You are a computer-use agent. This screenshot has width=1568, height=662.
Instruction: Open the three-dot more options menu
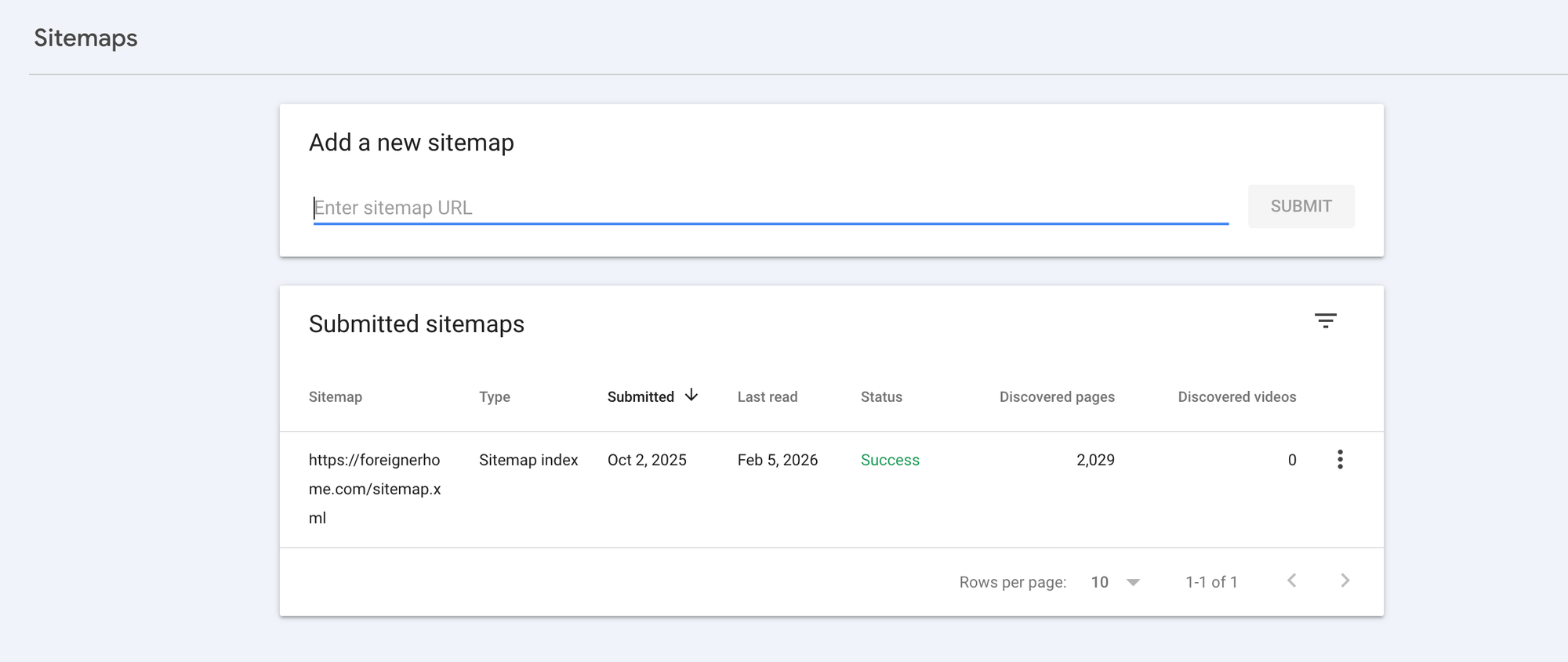click(x=1340, y=460)
